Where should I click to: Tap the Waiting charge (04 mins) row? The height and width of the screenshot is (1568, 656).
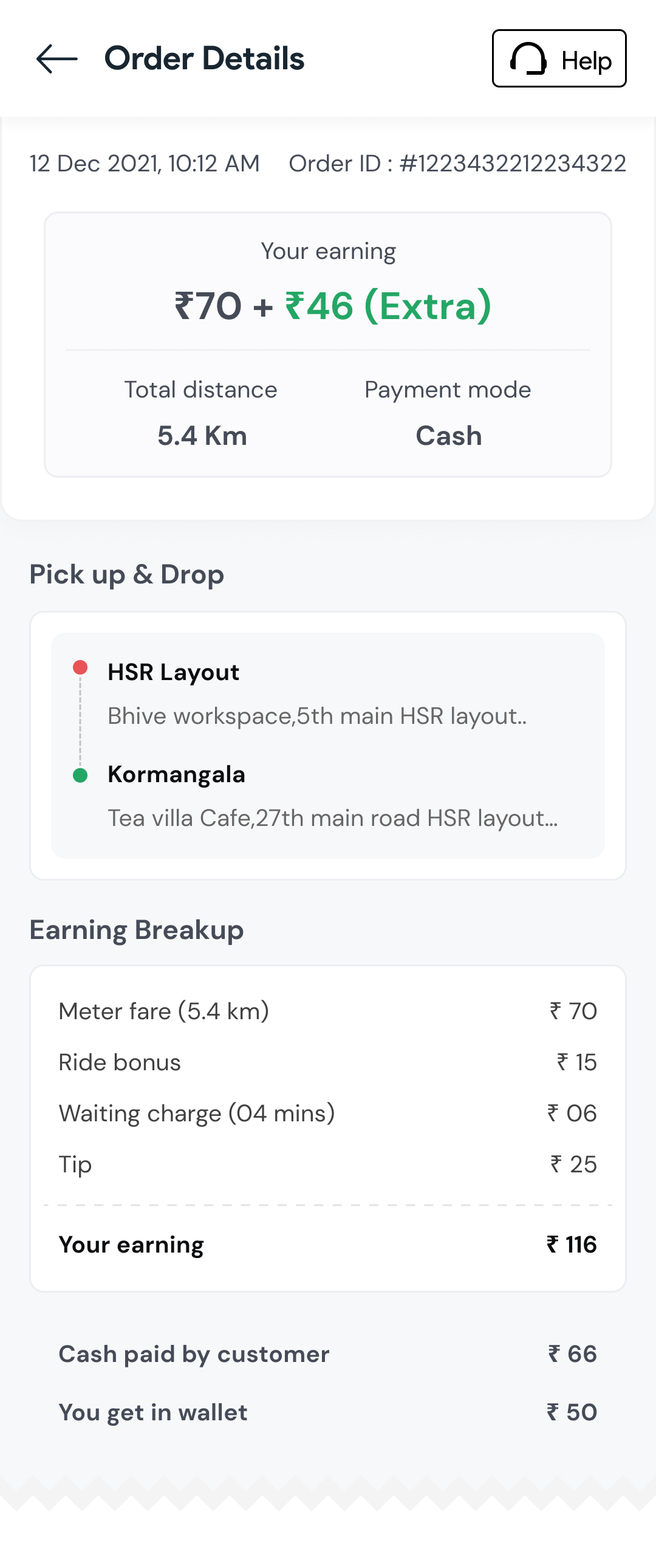coord(327,1113)
